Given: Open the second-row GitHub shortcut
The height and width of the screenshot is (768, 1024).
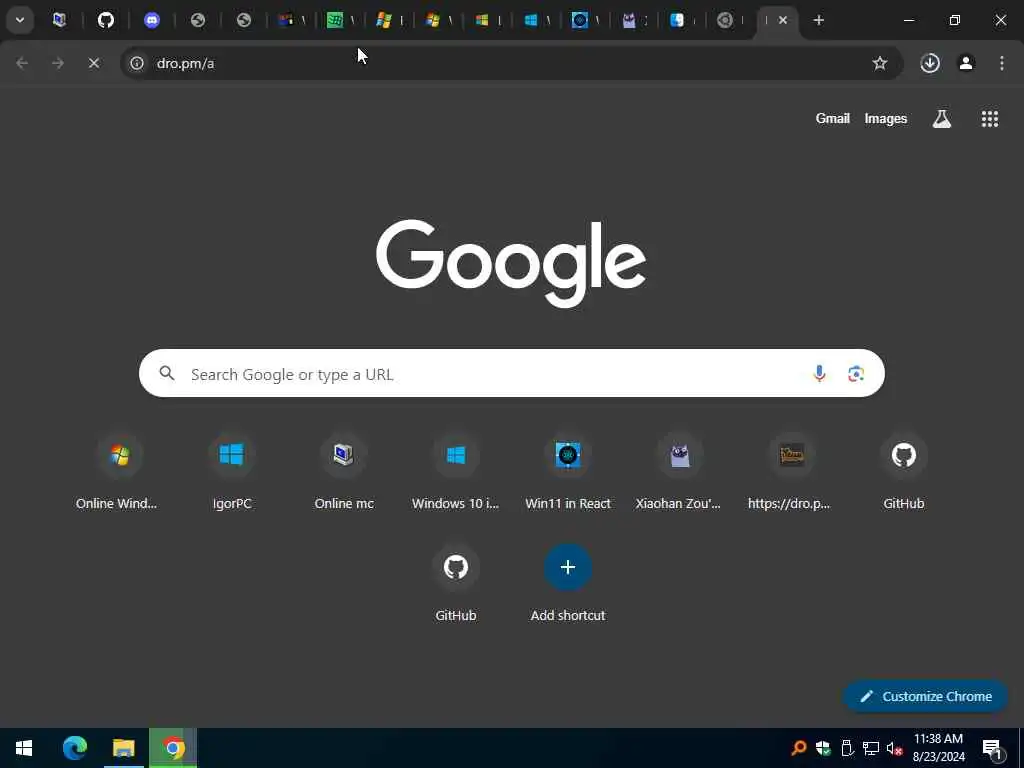Looking at the screenshot, I should pos(456,583).
